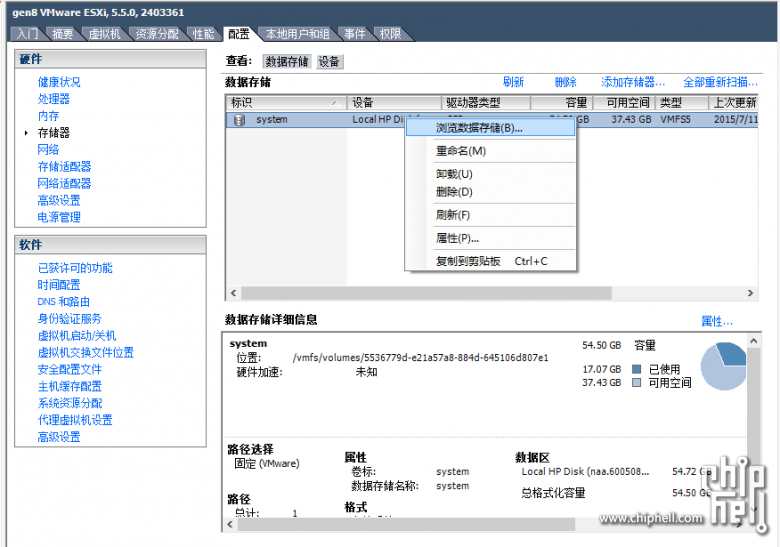This screenshot has width=780, height=547.
Task: Collapse the 硬件 panel header chevron
Action: pos(196,60)
